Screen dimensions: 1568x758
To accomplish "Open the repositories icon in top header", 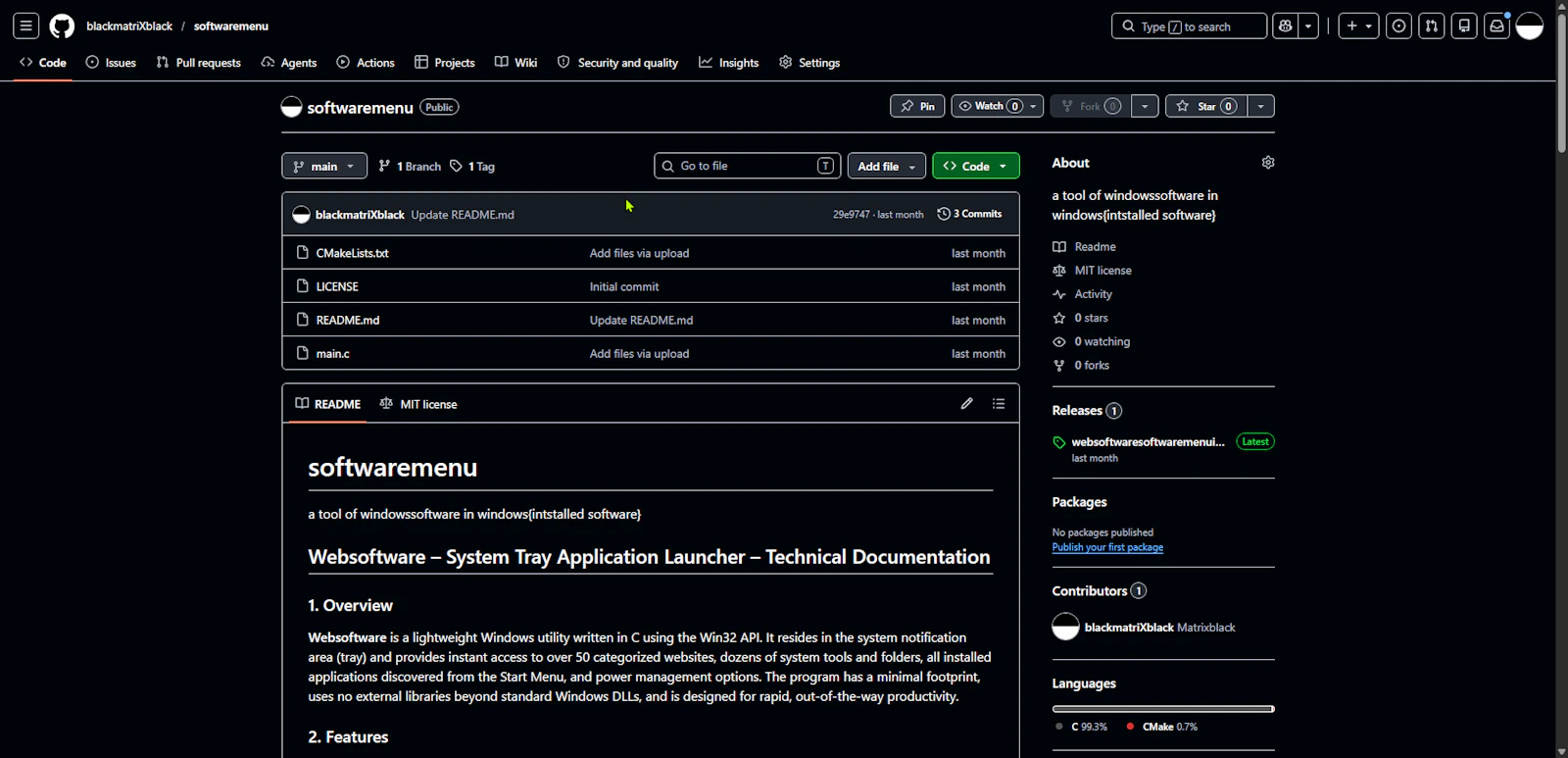I will [x=1464, y=26].
